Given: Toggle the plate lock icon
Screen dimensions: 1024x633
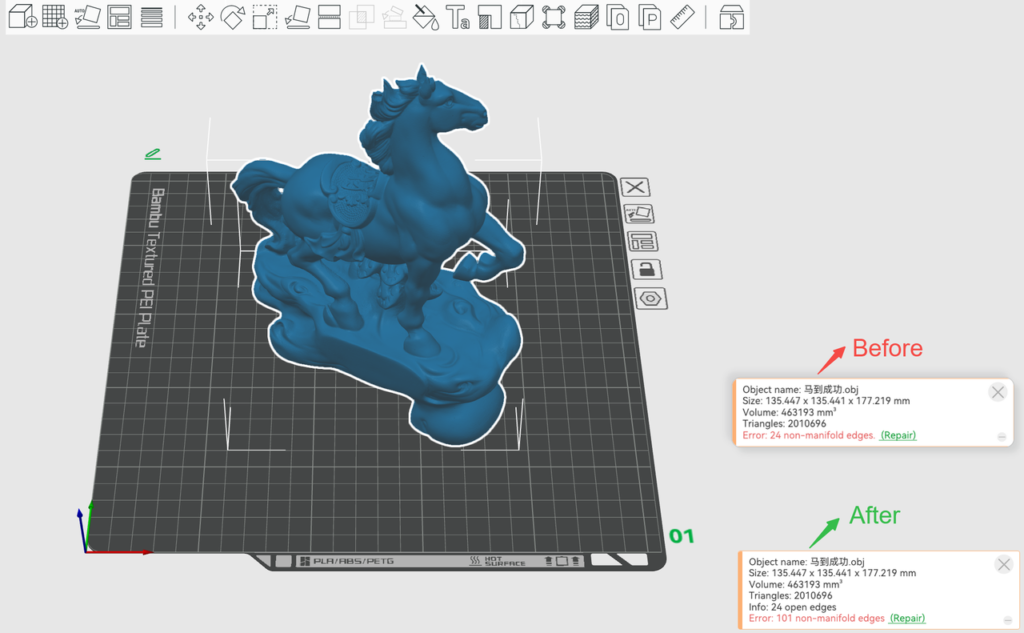Looking at the screenshot, I should 646,269.
